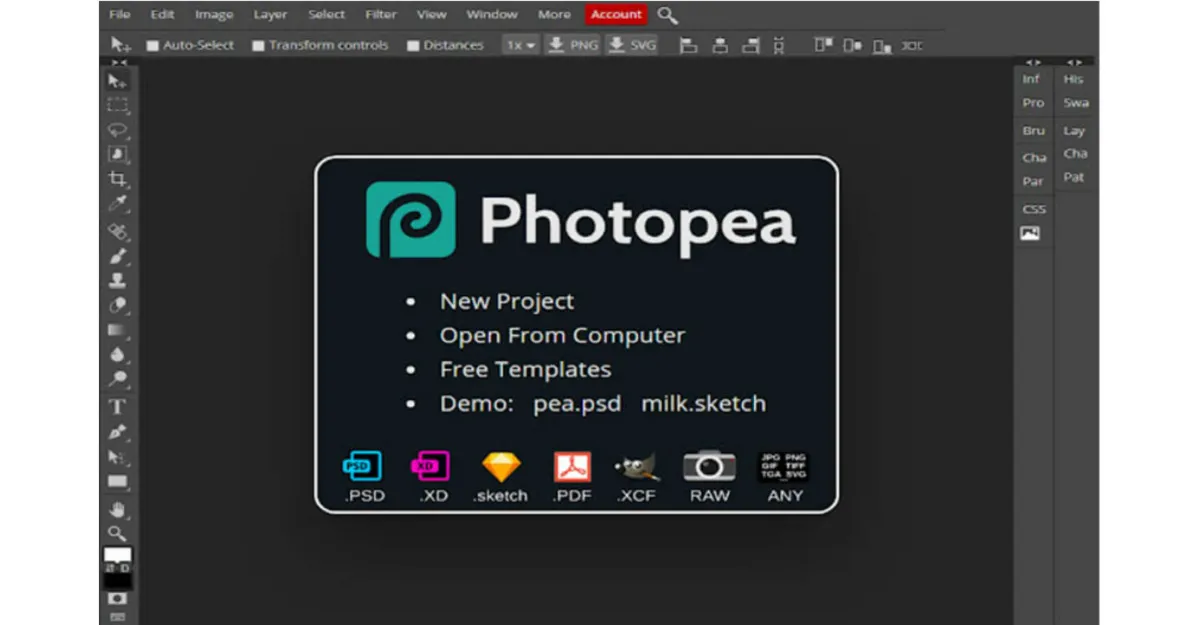
Task: Select the Zoom magnifier tool in toolbar
Action: coord(118,533)
